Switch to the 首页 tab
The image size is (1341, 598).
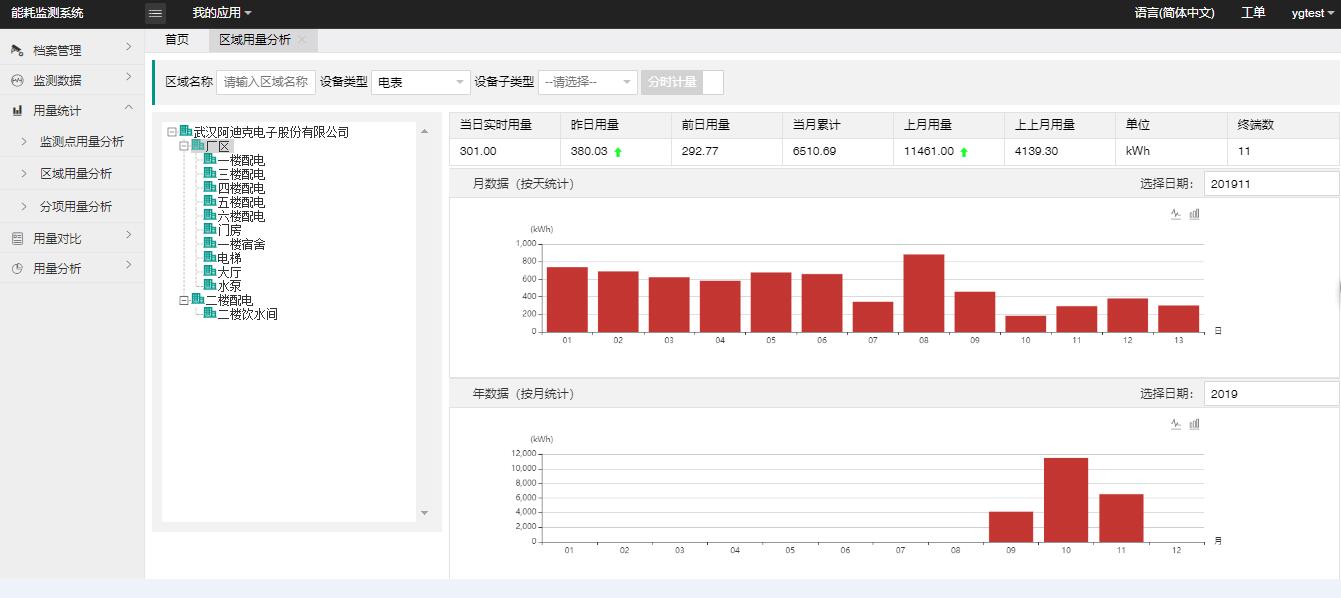177,40
